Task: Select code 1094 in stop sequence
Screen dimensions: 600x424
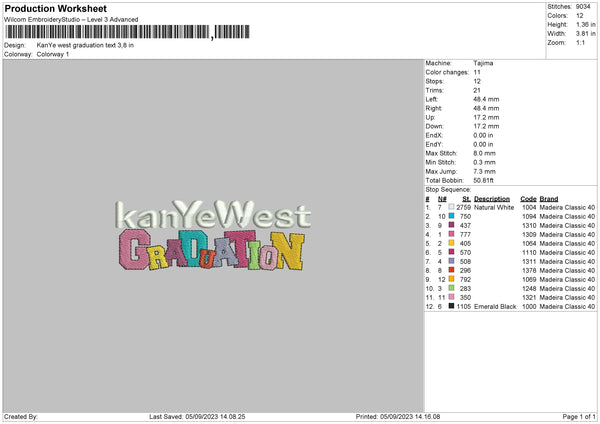Action: [529, 217]
